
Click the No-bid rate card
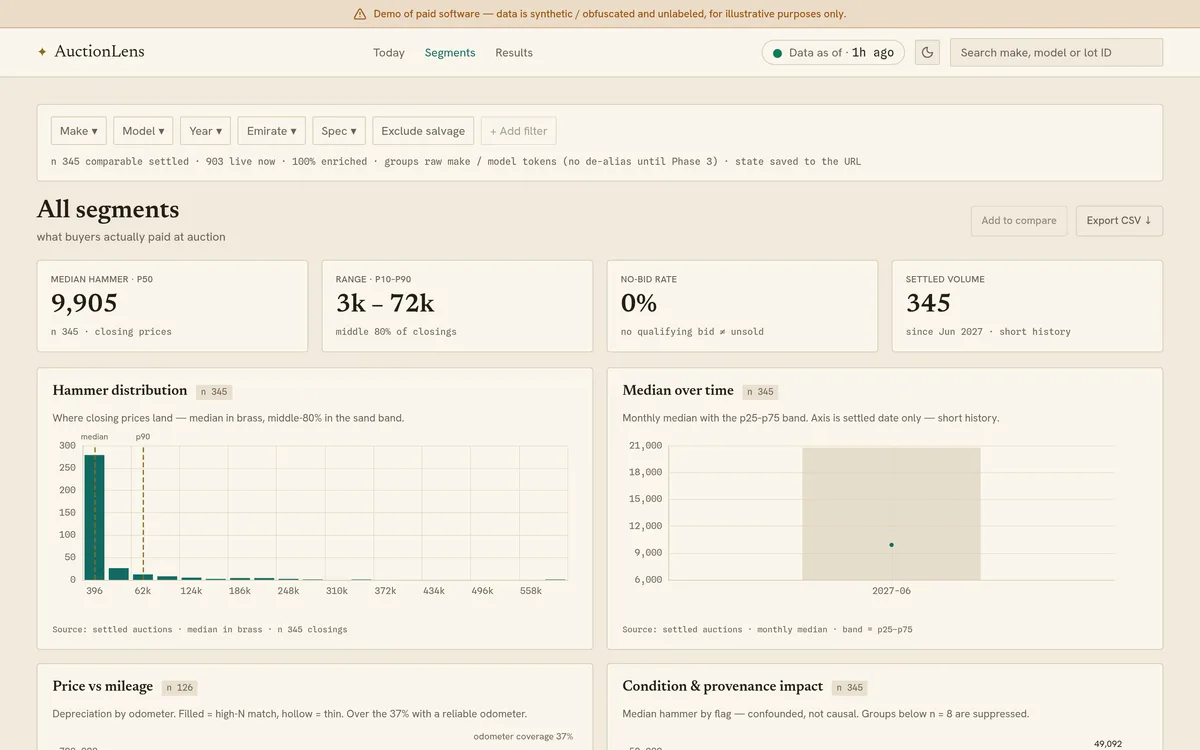click(742, 306)
